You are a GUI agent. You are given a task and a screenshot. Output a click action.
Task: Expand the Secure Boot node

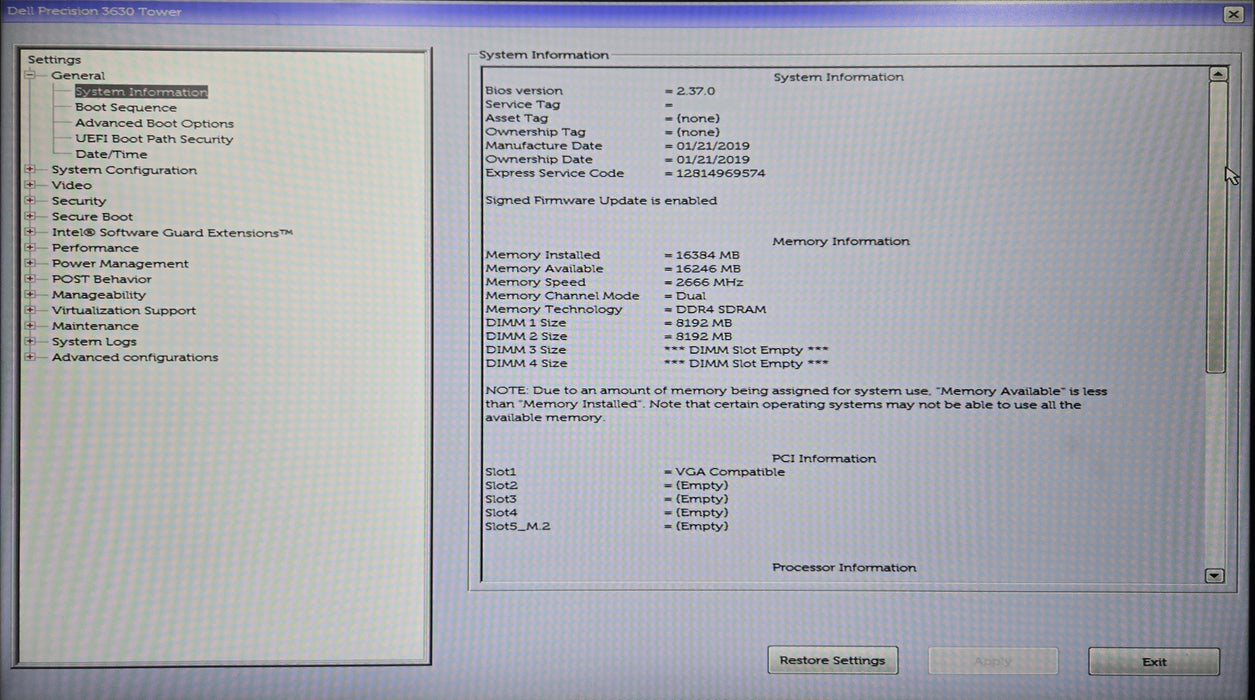pyautogui.click(x=30, y=216)
